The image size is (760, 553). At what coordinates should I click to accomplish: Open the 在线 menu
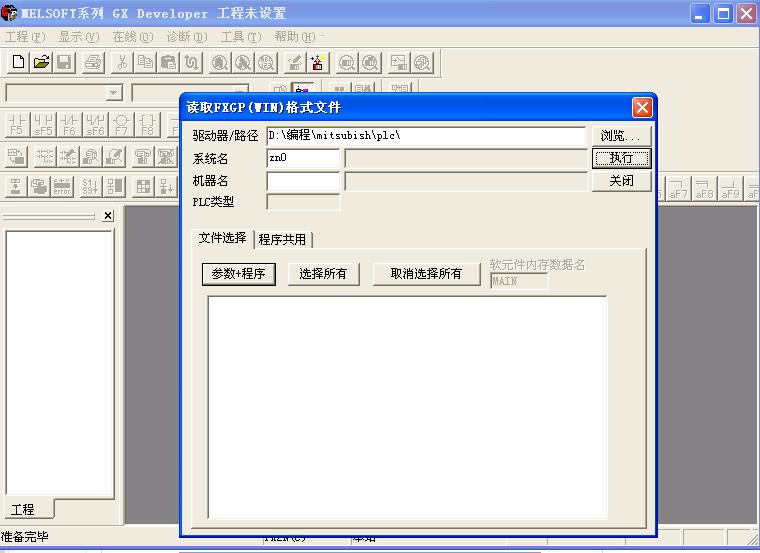(x=132, y=37)
